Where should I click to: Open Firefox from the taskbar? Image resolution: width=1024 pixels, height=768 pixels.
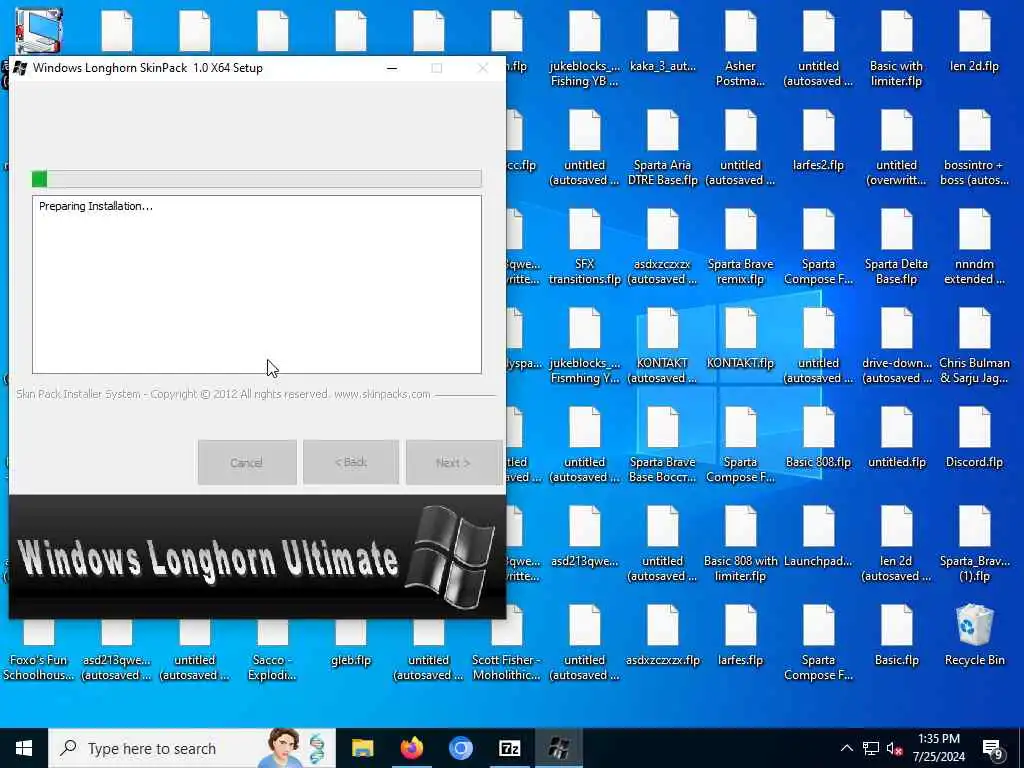[x=411, y=748]
